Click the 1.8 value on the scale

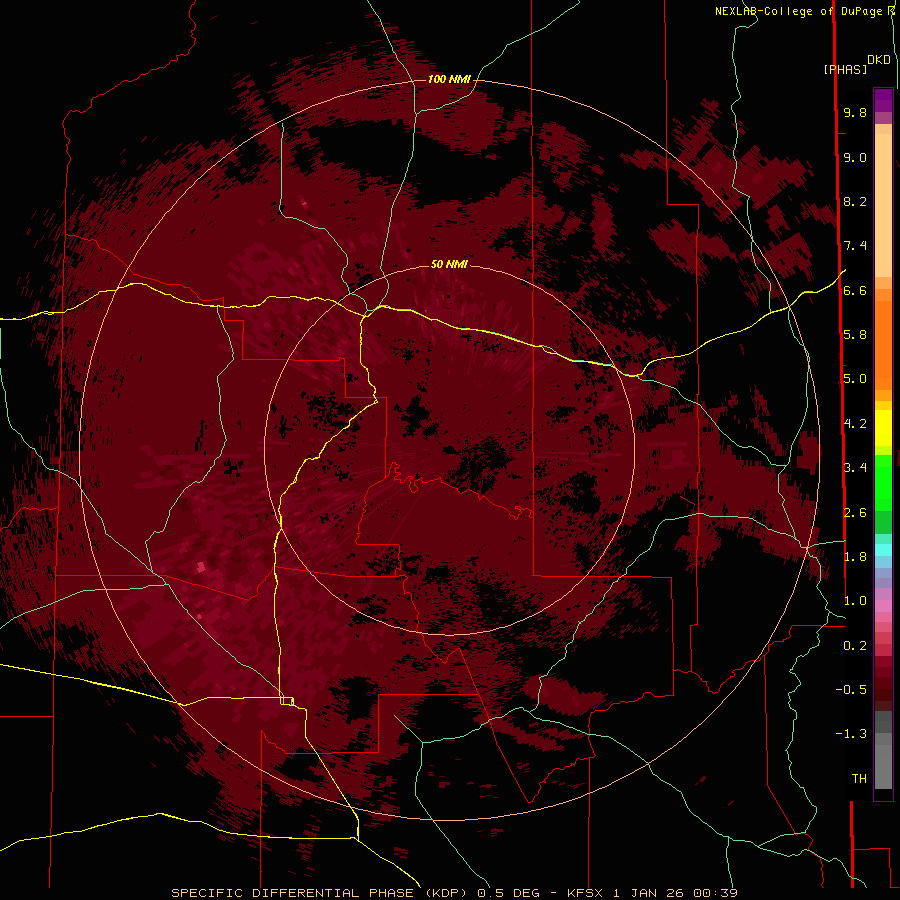pos(855,557)
